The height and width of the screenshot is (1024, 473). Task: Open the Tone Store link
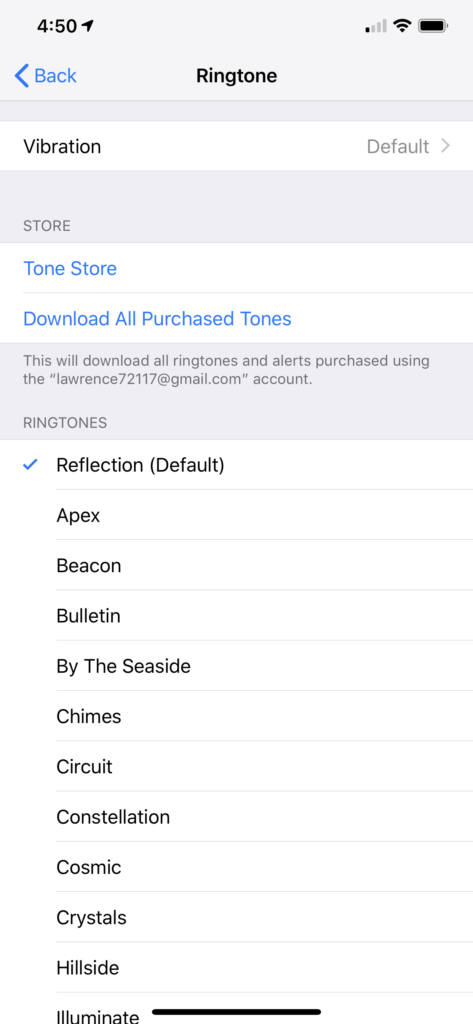70,268
